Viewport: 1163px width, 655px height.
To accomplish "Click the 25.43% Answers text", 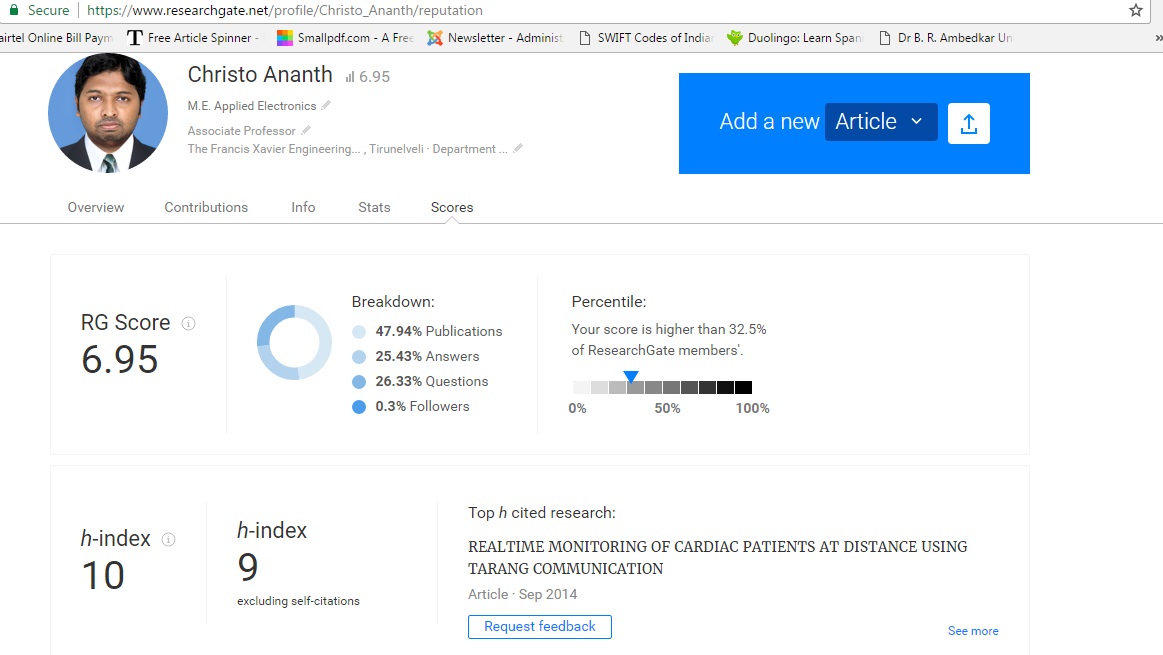I will tap(427, 357).
